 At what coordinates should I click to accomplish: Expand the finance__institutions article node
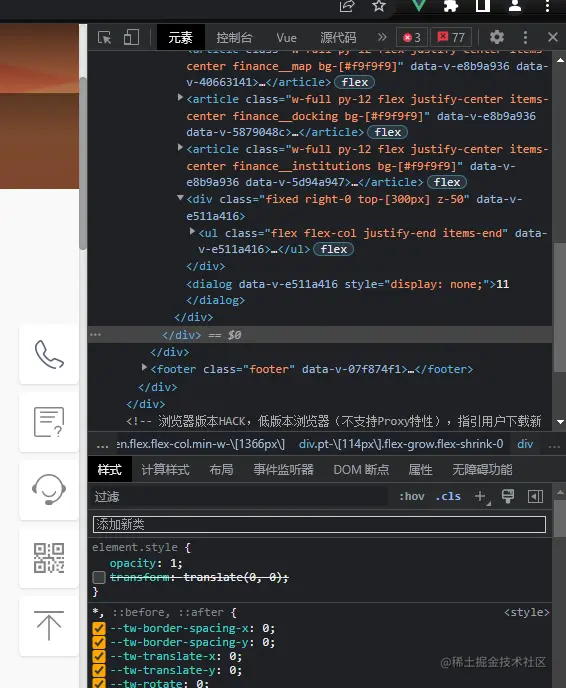click(180, 147)
